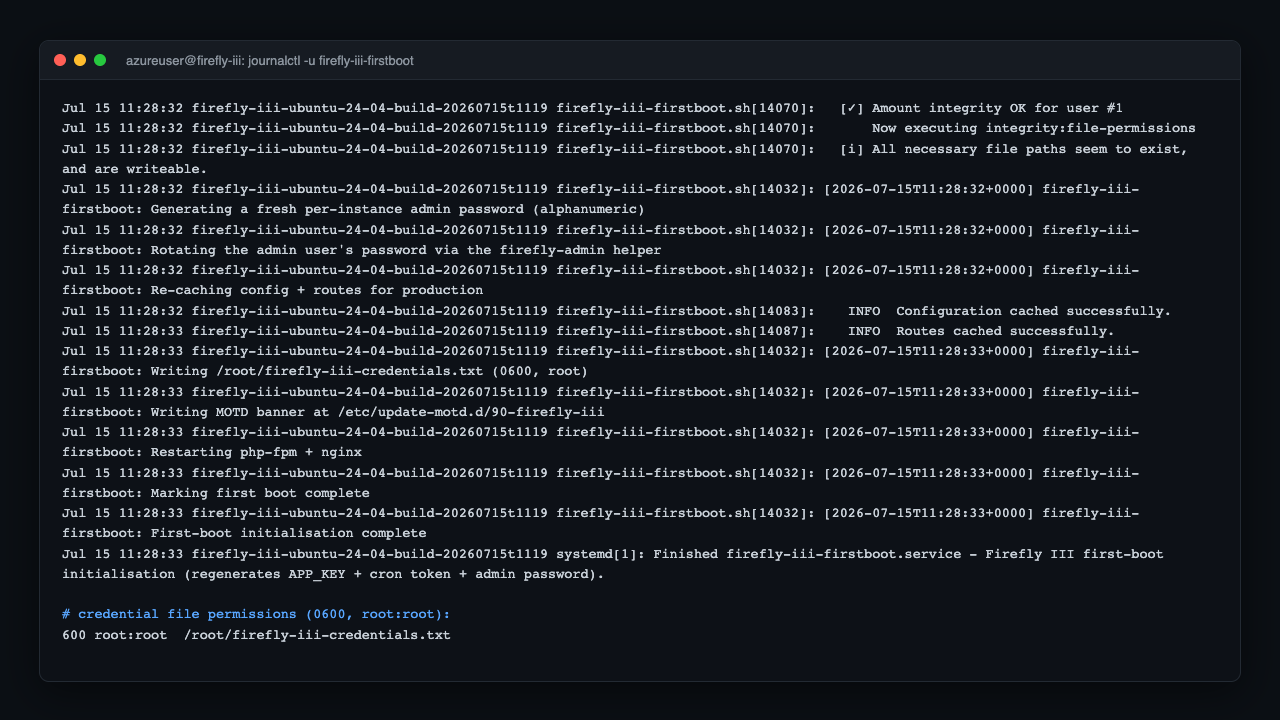Click the green maximize window button
Screen dimensions: 1280x720
click(x=100, y=60)
